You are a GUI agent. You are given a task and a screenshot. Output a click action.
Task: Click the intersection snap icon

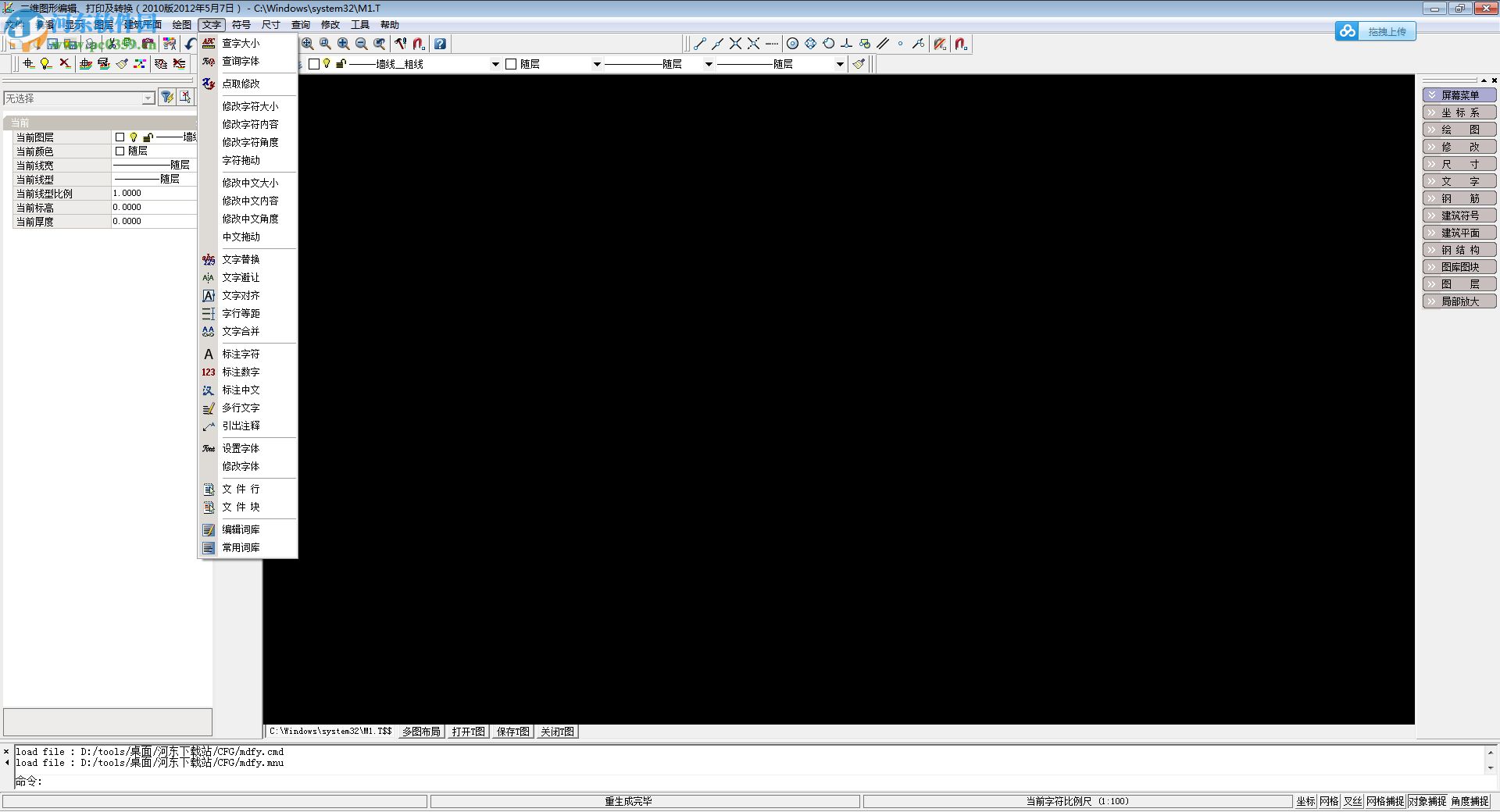(x=735, y=44)
